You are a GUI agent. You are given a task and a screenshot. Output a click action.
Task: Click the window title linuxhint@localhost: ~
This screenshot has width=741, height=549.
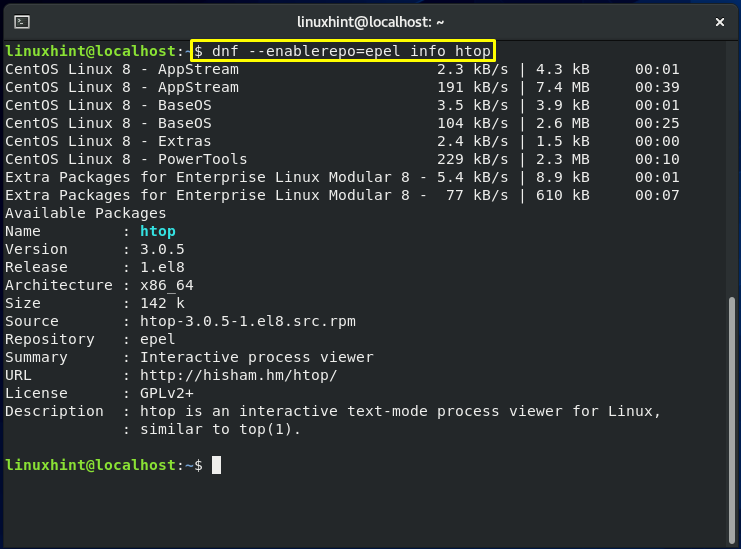click(370, 22)
